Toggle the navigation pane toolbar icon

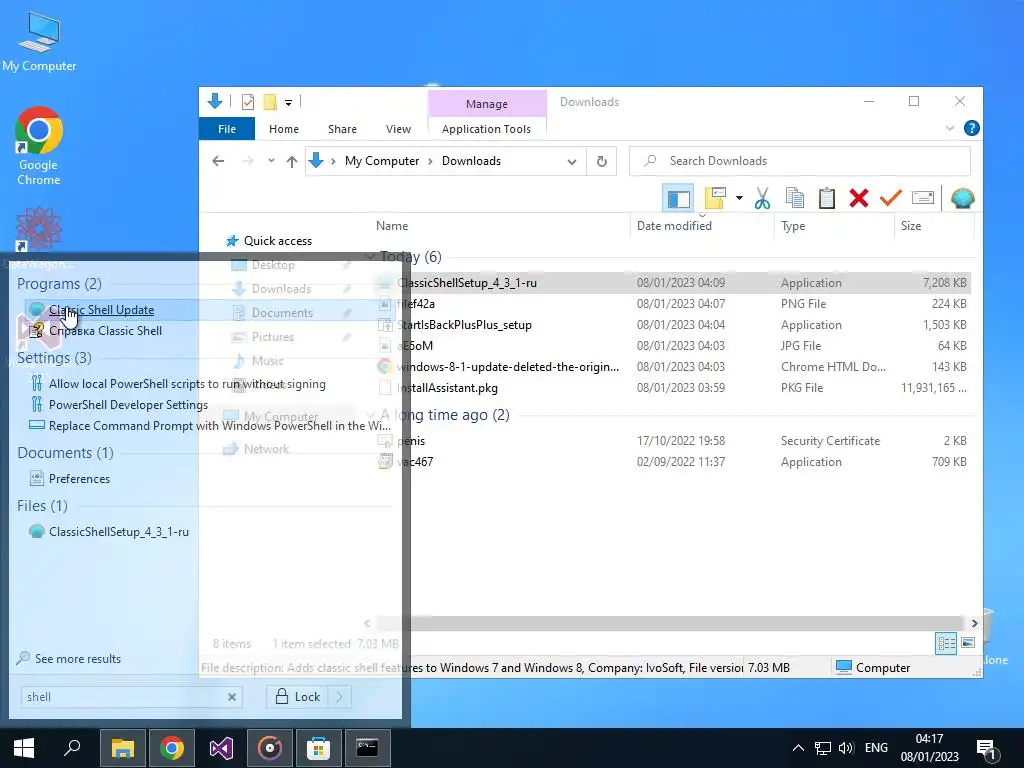tap(678, 199)
